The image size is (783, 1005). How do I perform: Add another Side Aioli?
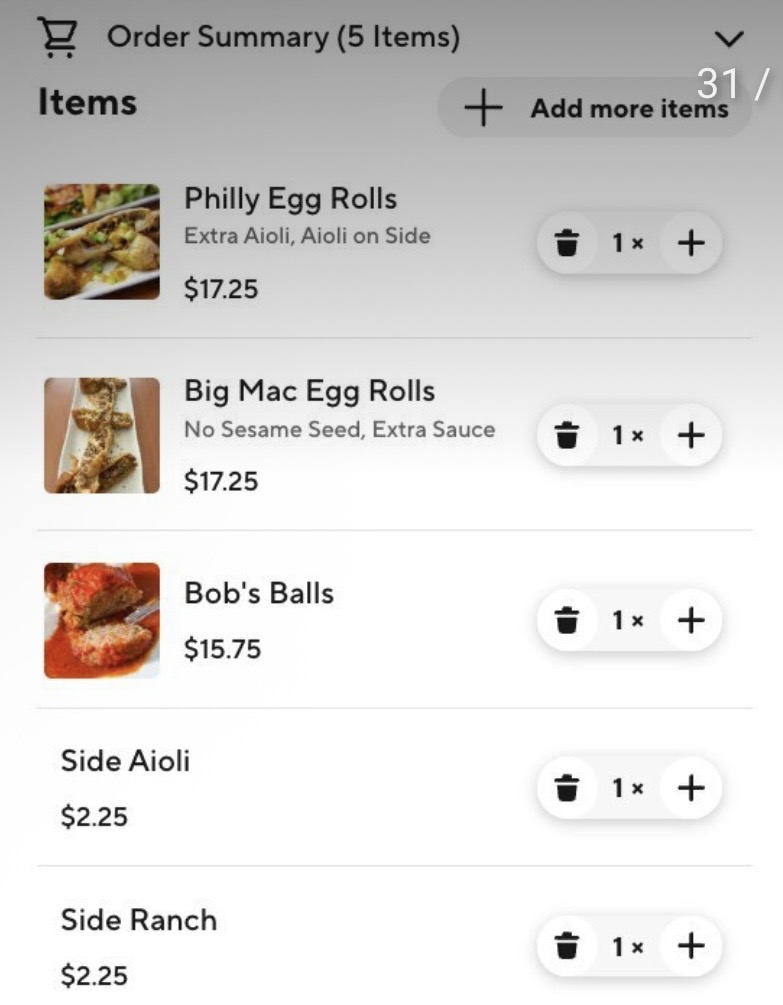pos(691,788)
